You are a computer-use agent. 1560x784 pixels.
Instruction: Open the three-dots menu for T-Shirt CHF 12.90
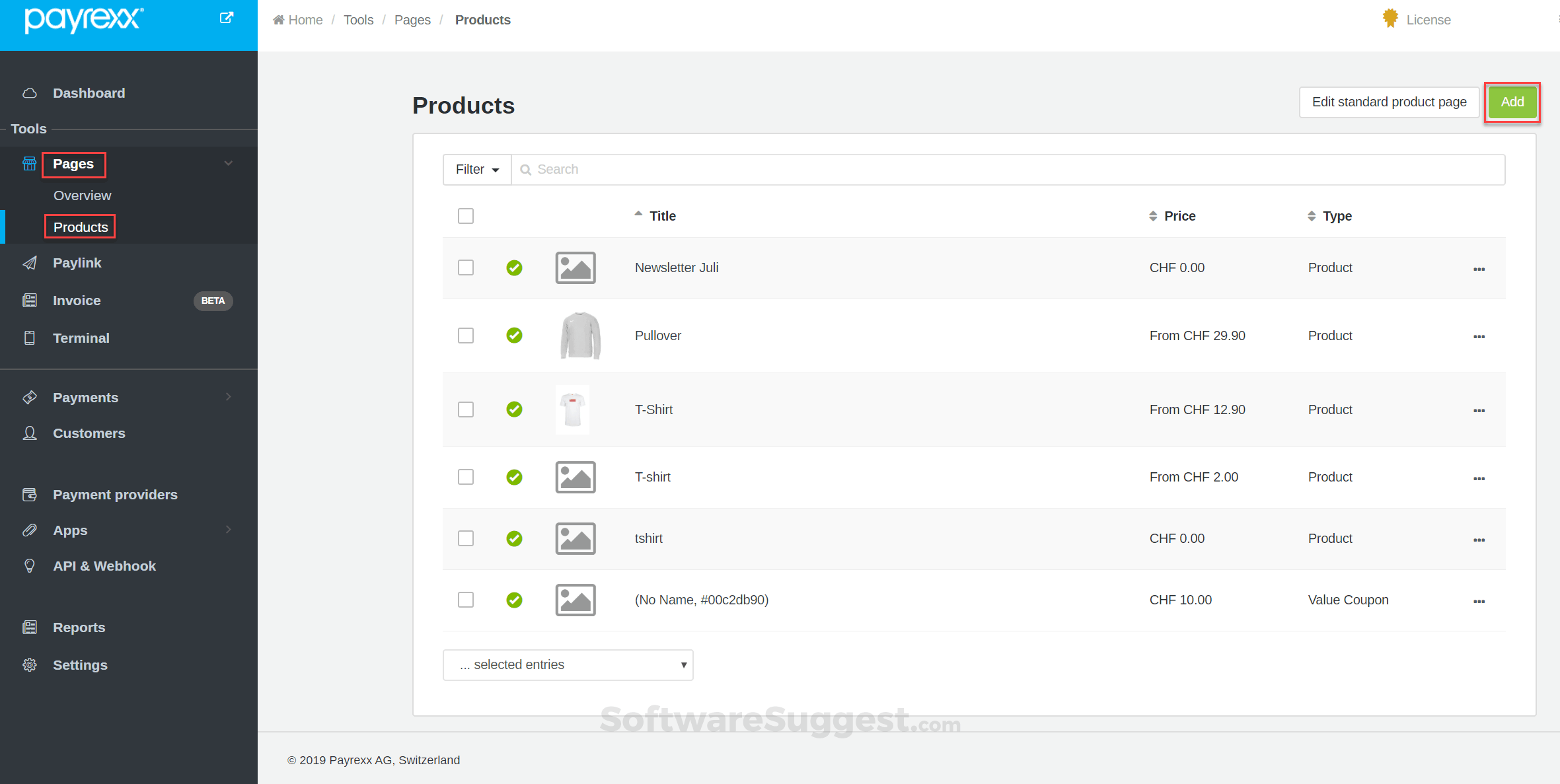pos(1479,411)
